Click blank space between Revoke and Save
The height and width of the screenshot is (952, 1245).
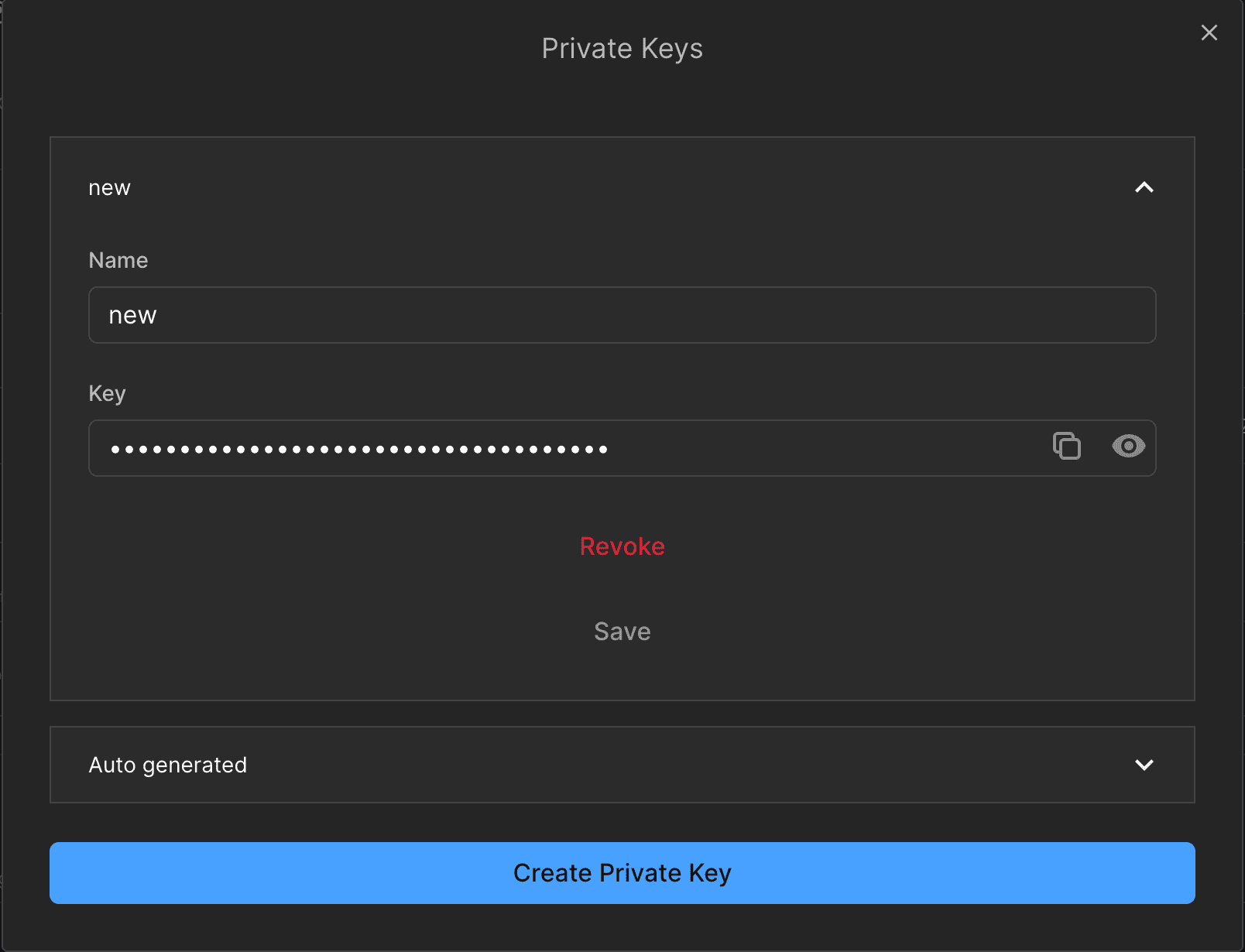[622, 589]
